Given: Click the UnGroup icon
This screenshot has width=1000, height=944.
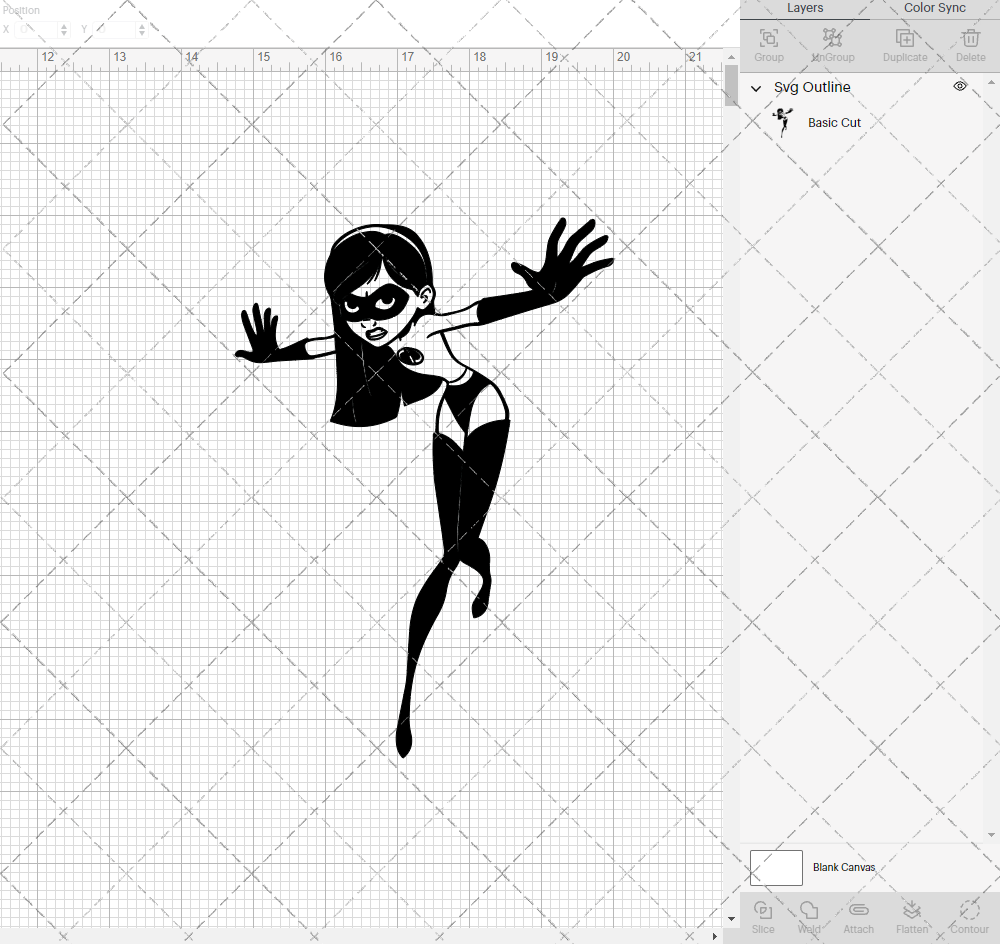Looking at the screenshot, I should 832,38.
